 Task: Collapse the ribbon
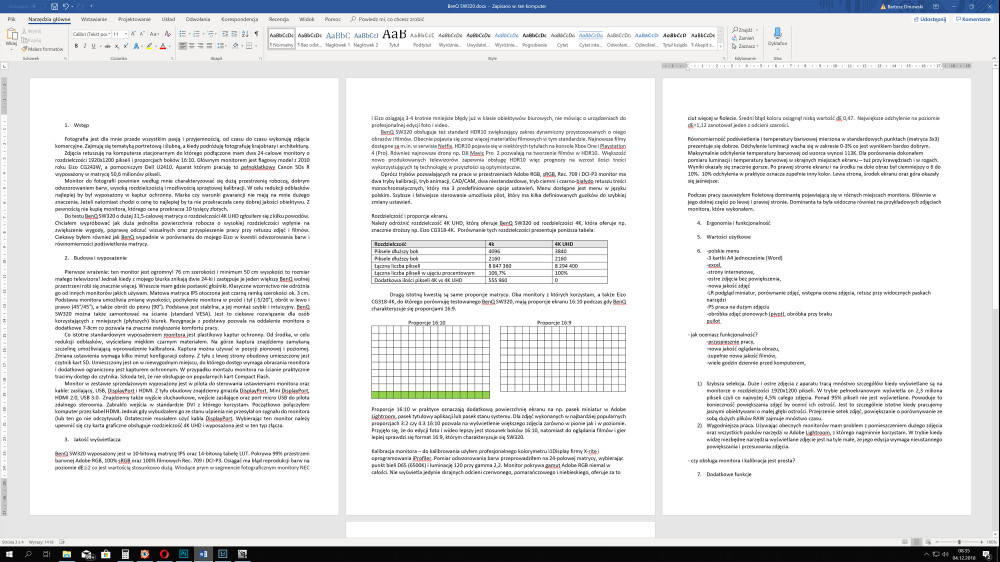(x=994, y=58)
